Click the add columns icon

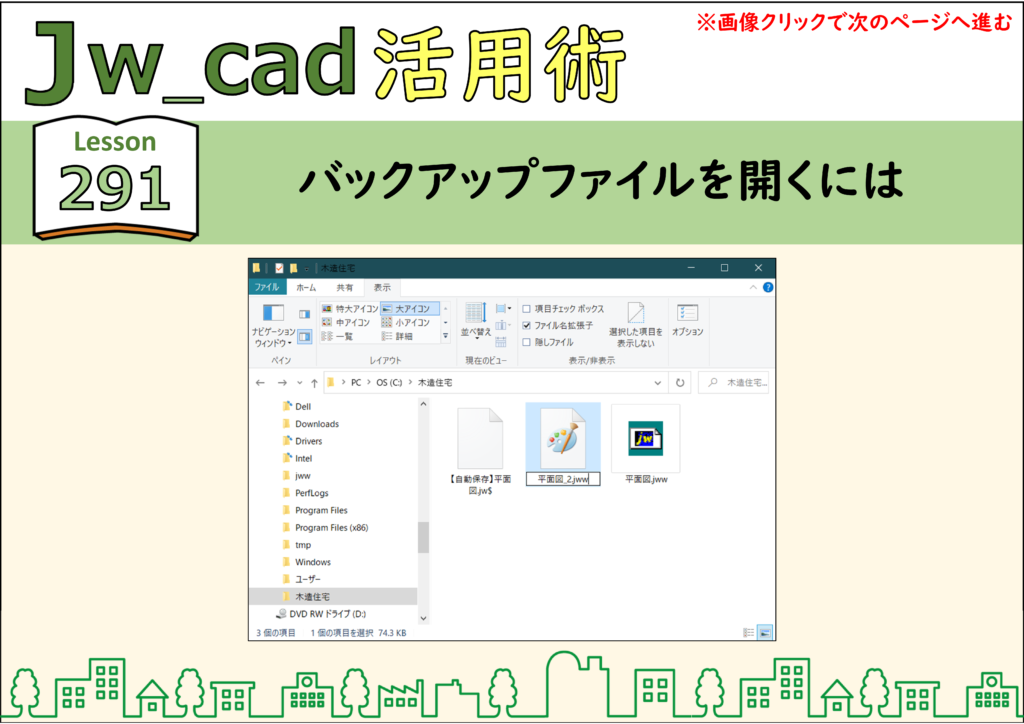point(503,325)
